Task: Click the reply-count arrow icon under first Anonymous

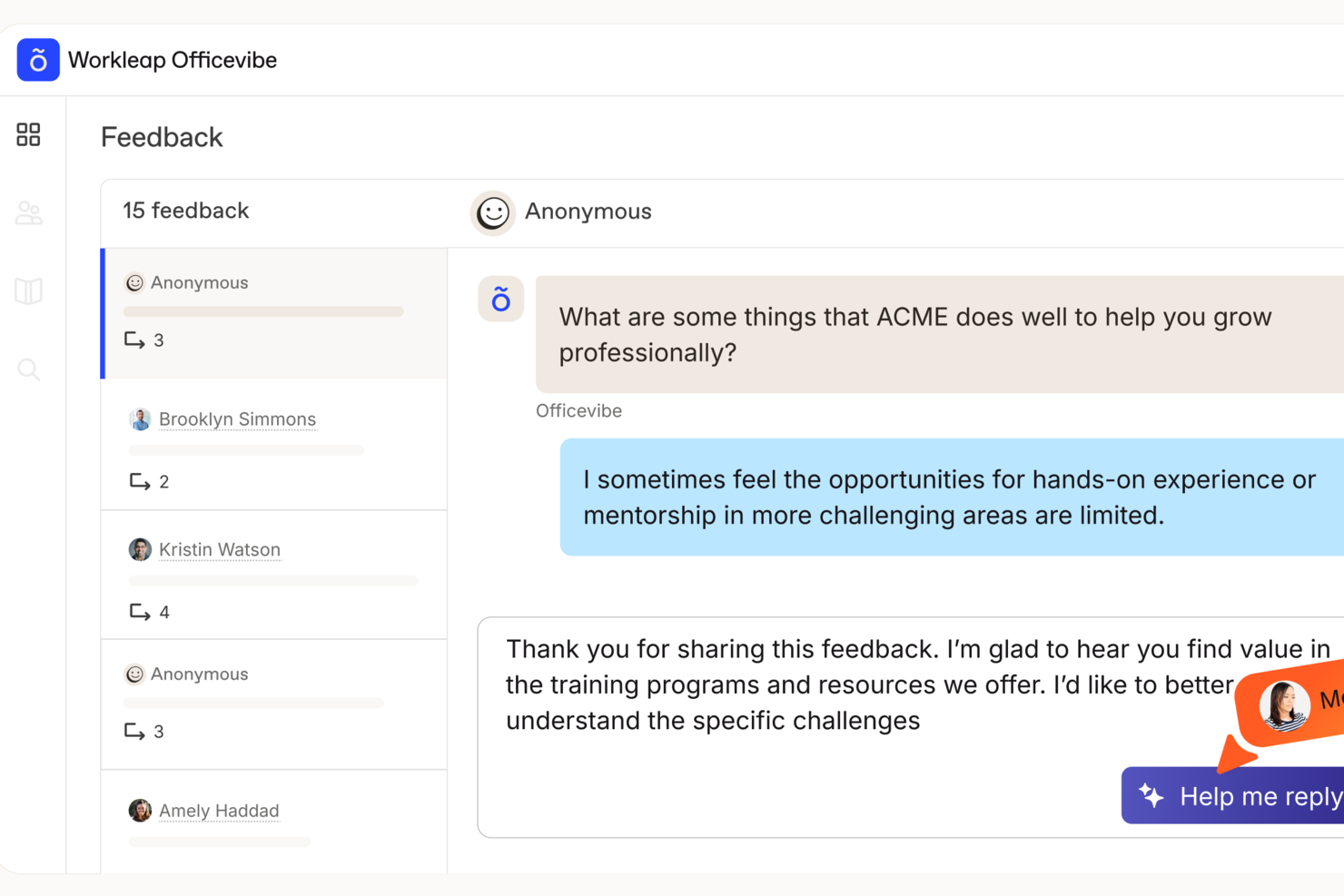Action: [x=136, y=339]
